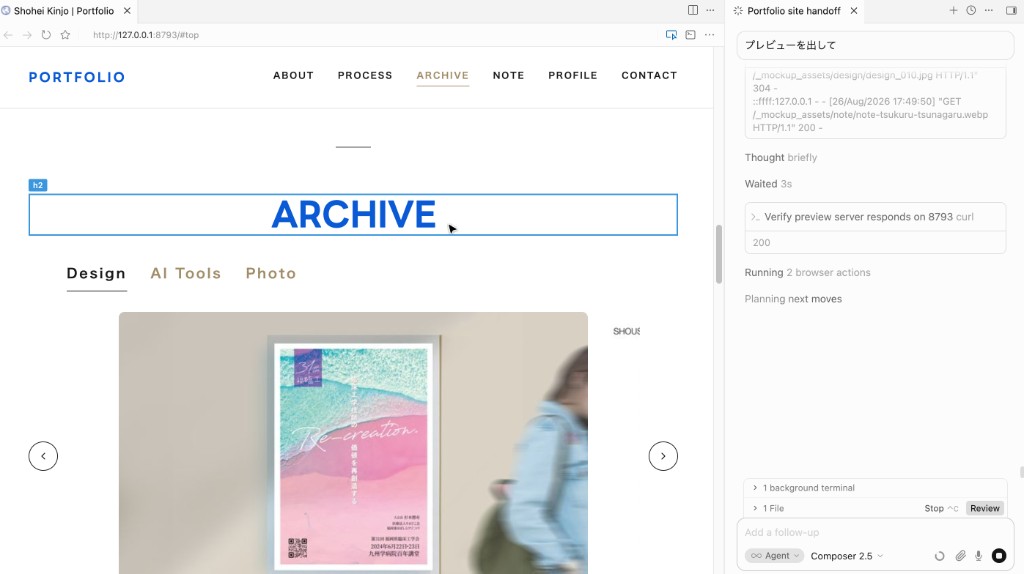The height and width of the screenshot is (574, 1024).
Task: Open the Composer 2.5 model dropdown
Action: pyautogui.click(x=846, y=556)
